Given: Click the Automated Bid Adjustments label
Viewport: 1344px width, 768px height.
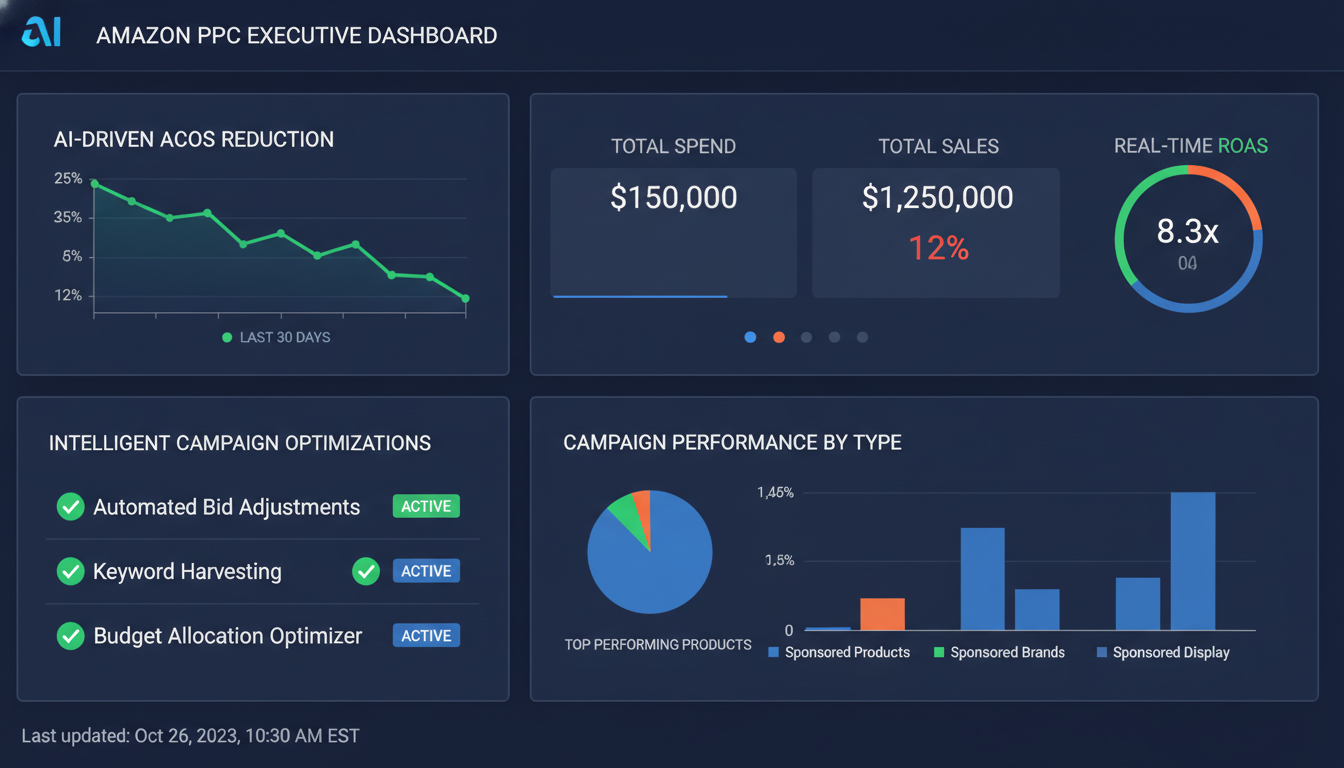Looking at the screenshot, I should click(227, 507).
